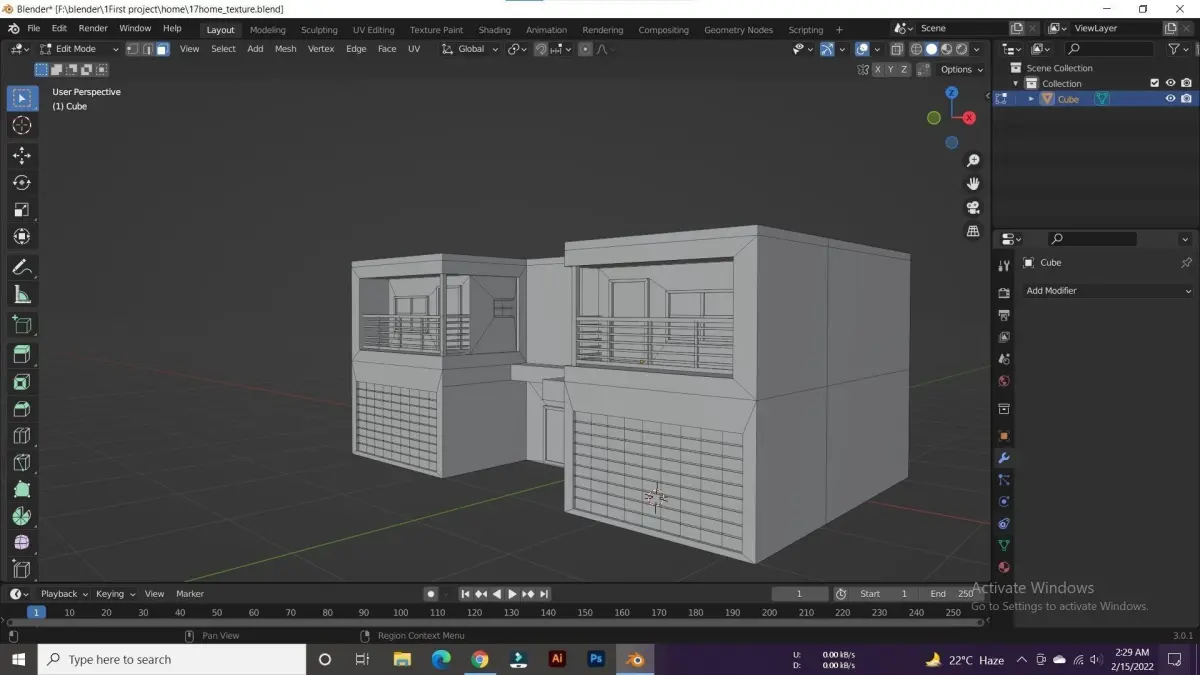The image size is (1200, 675).
Task: Activate the Move tool
Action: coord(22,156)
